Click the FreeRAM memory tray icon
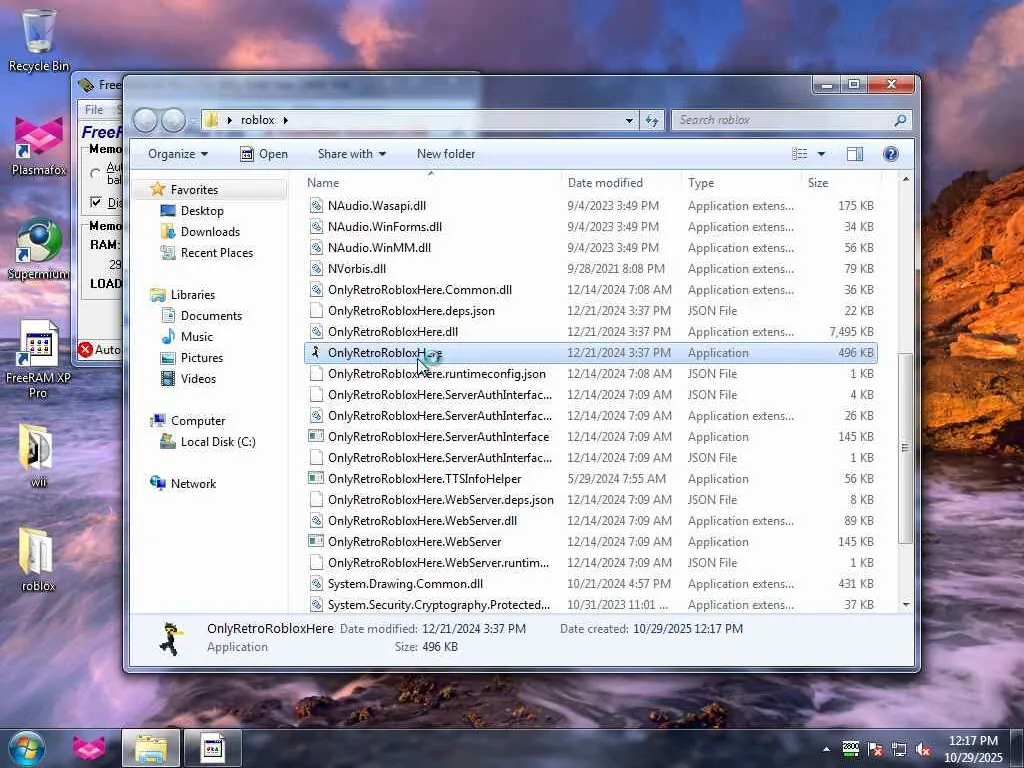Screen dimensions: 1024x768 click(850, 749)
